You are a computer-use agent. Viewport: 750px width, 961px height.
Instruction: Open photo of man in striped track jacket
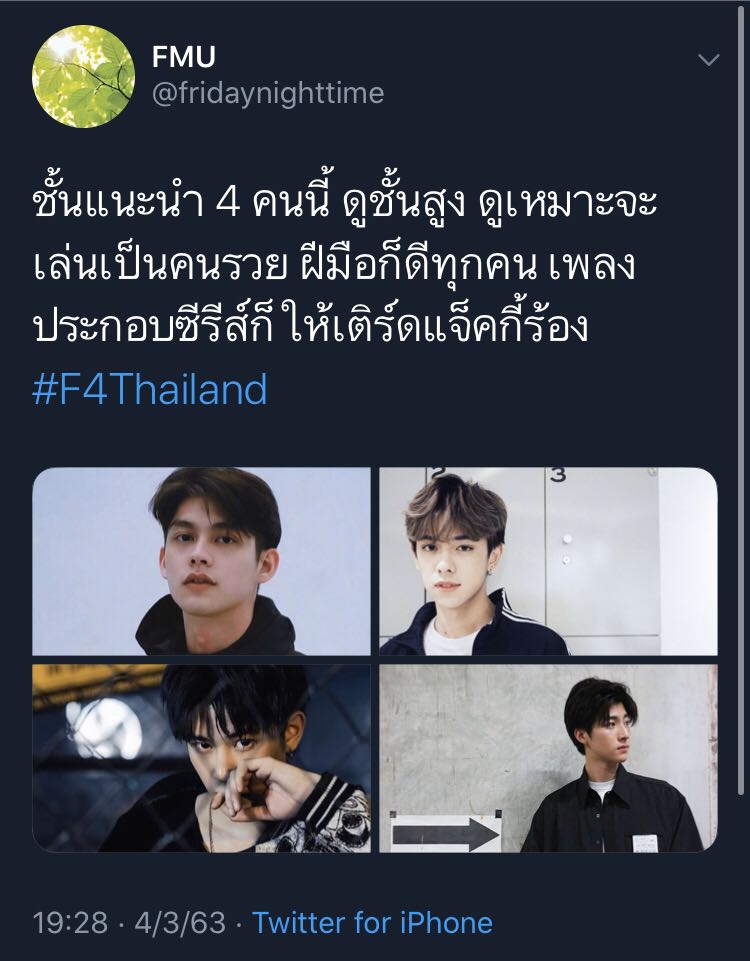[548, 561]
